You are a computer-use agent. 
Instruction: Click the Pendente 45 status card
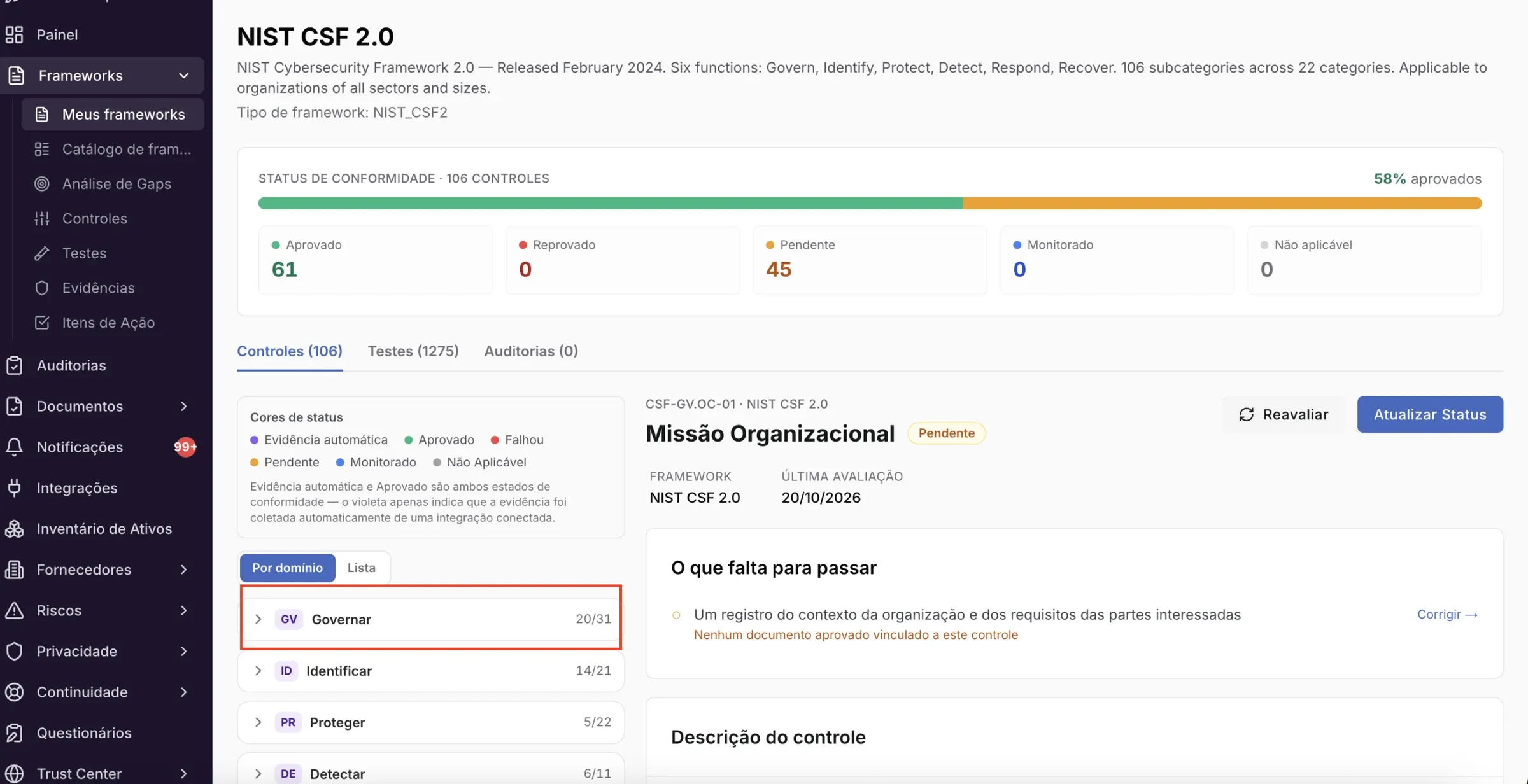coord(870,260)
